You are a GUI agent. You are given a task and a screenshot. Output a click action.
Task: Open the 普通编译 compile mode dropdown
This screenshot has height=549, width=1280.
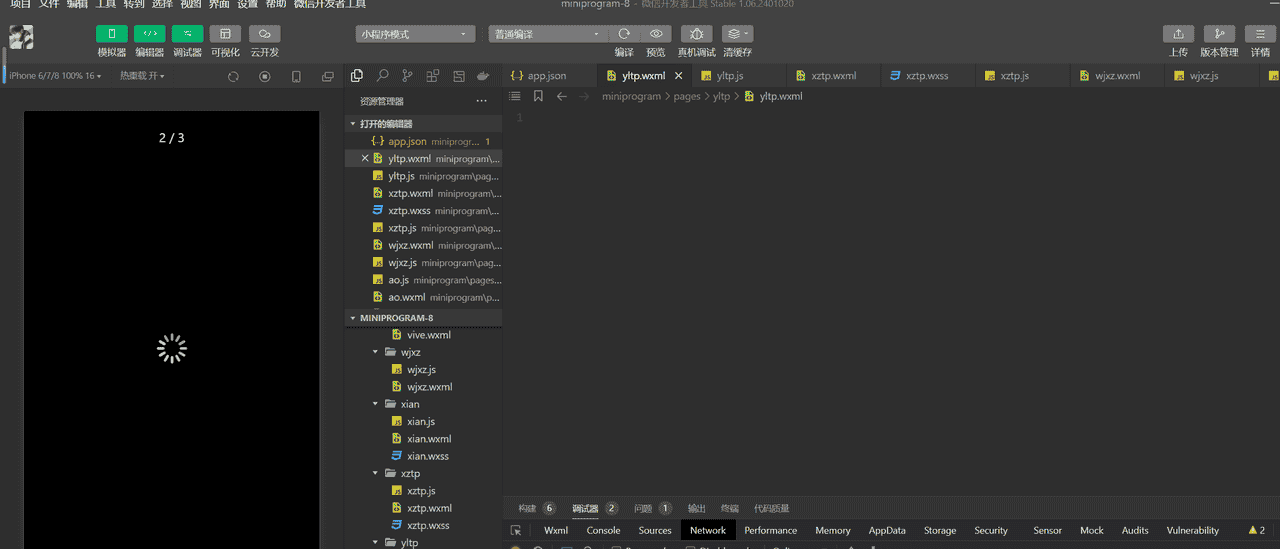[547, 34]
